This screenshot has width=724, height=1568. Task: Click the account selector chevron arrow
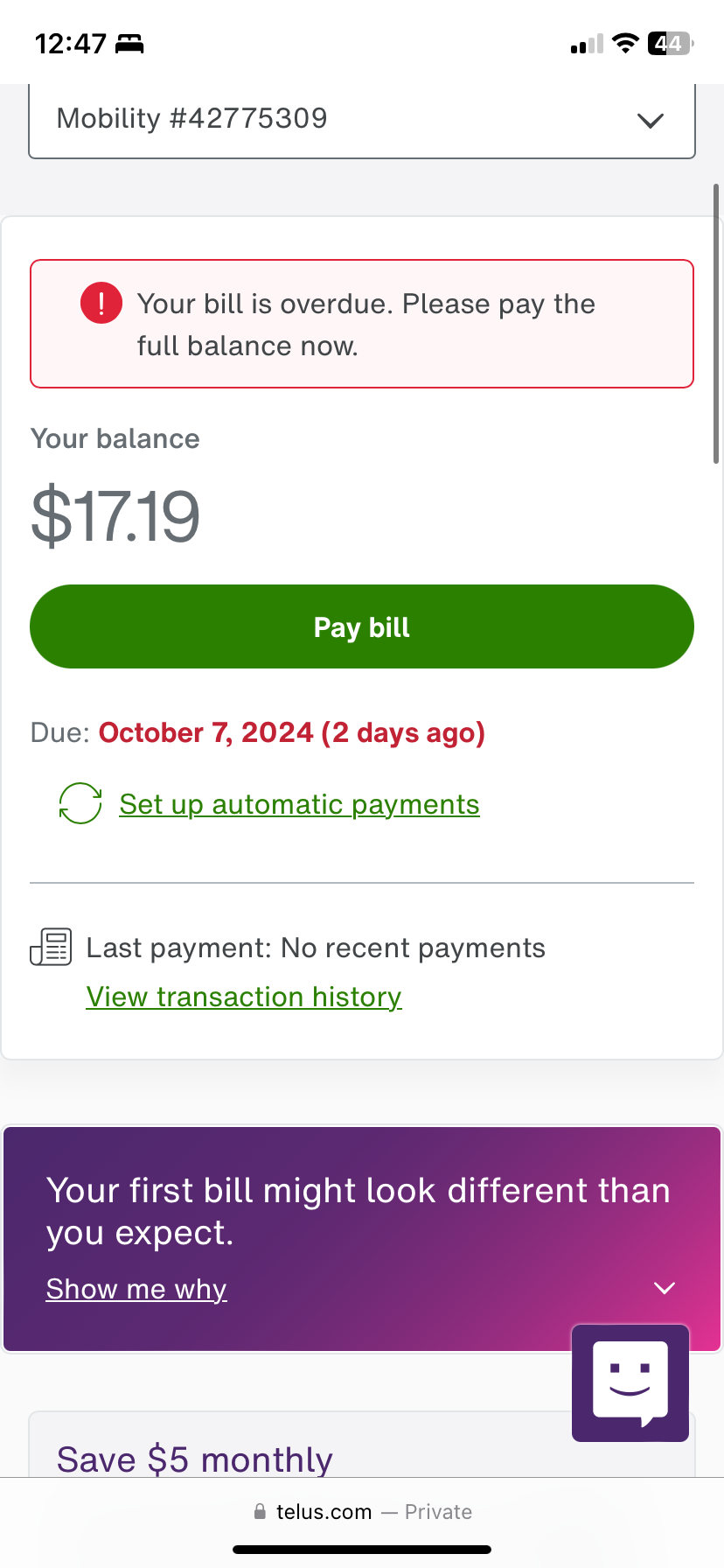tap(651, 120)
